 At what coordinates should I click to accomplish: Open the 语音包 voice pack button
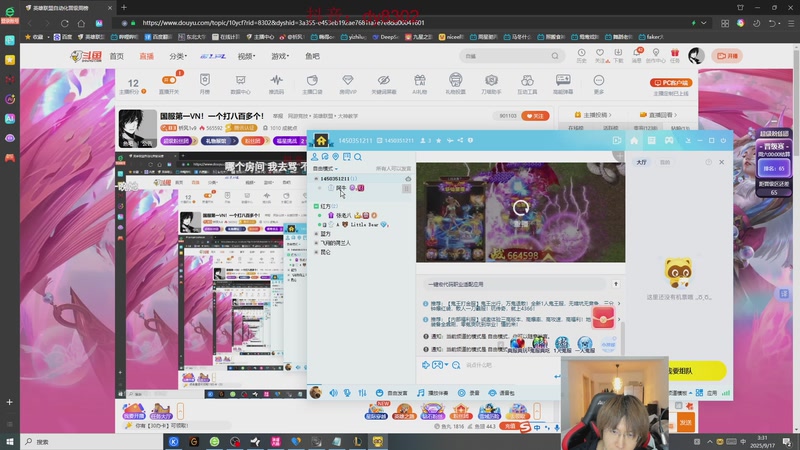click(x=502, y=393)
